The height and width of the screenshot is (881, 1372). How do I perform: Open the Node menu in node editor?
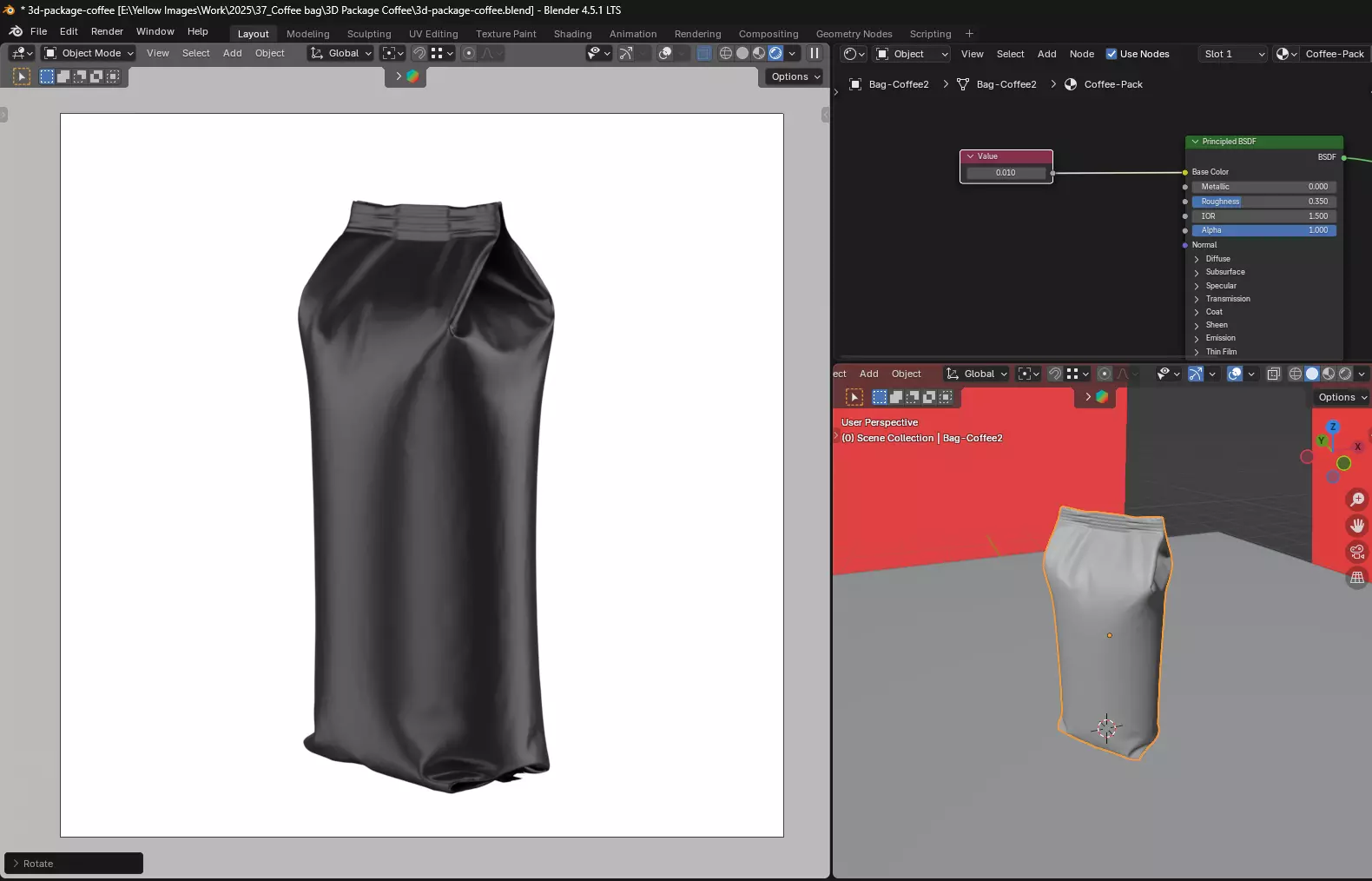[1082, 54]
